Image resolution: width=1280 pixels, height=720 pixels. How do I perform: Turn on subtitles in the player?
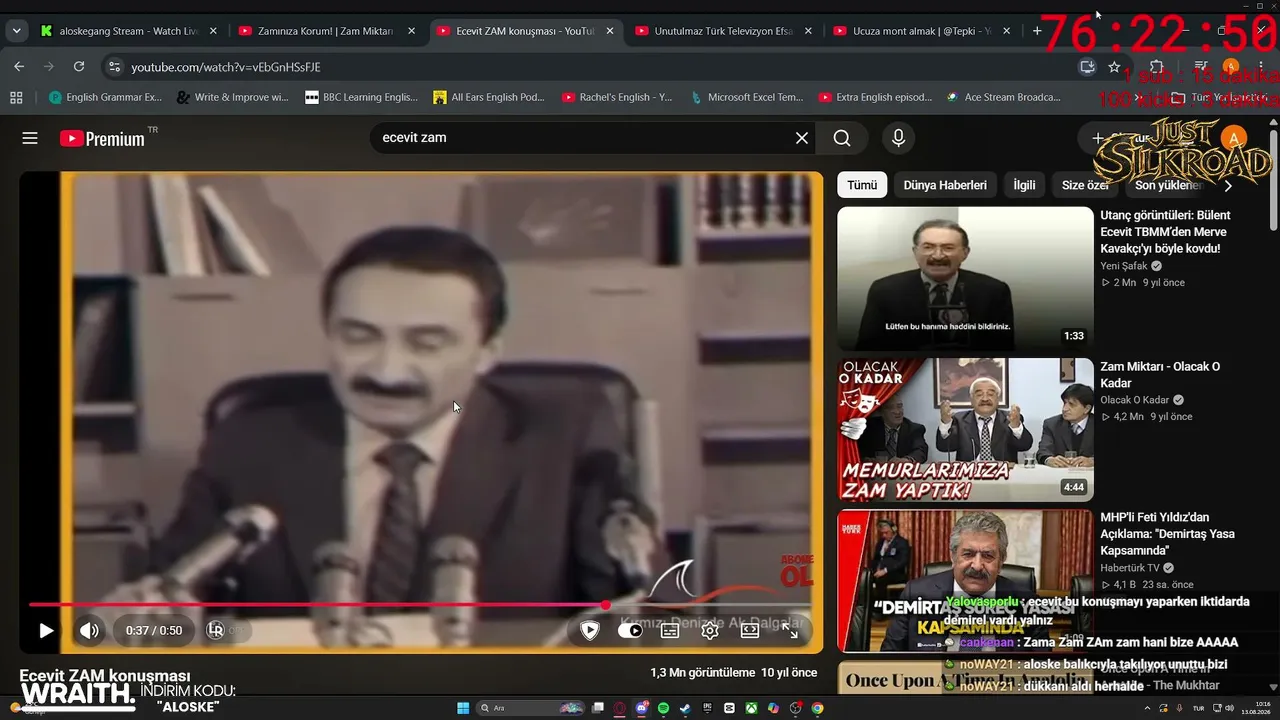(x=670, y=631)
